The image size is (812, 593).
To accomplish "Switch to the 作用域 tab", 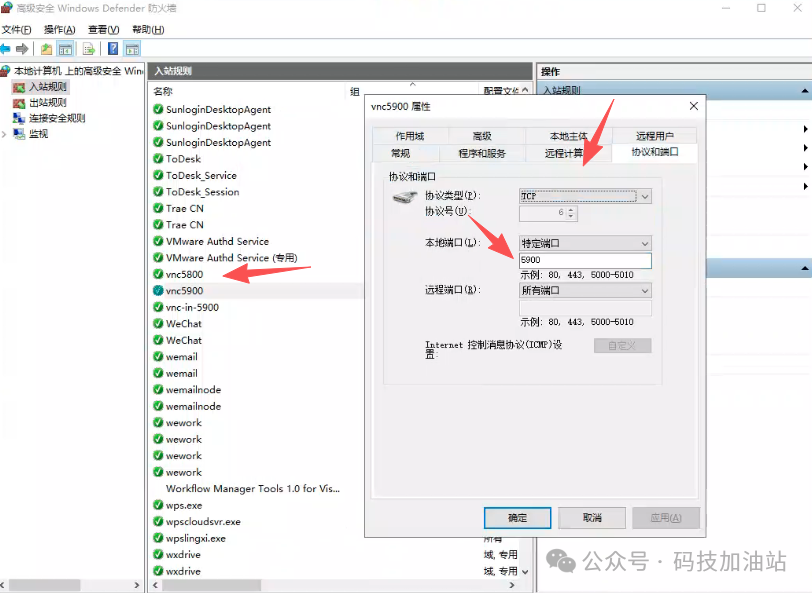I will point(410,136).
